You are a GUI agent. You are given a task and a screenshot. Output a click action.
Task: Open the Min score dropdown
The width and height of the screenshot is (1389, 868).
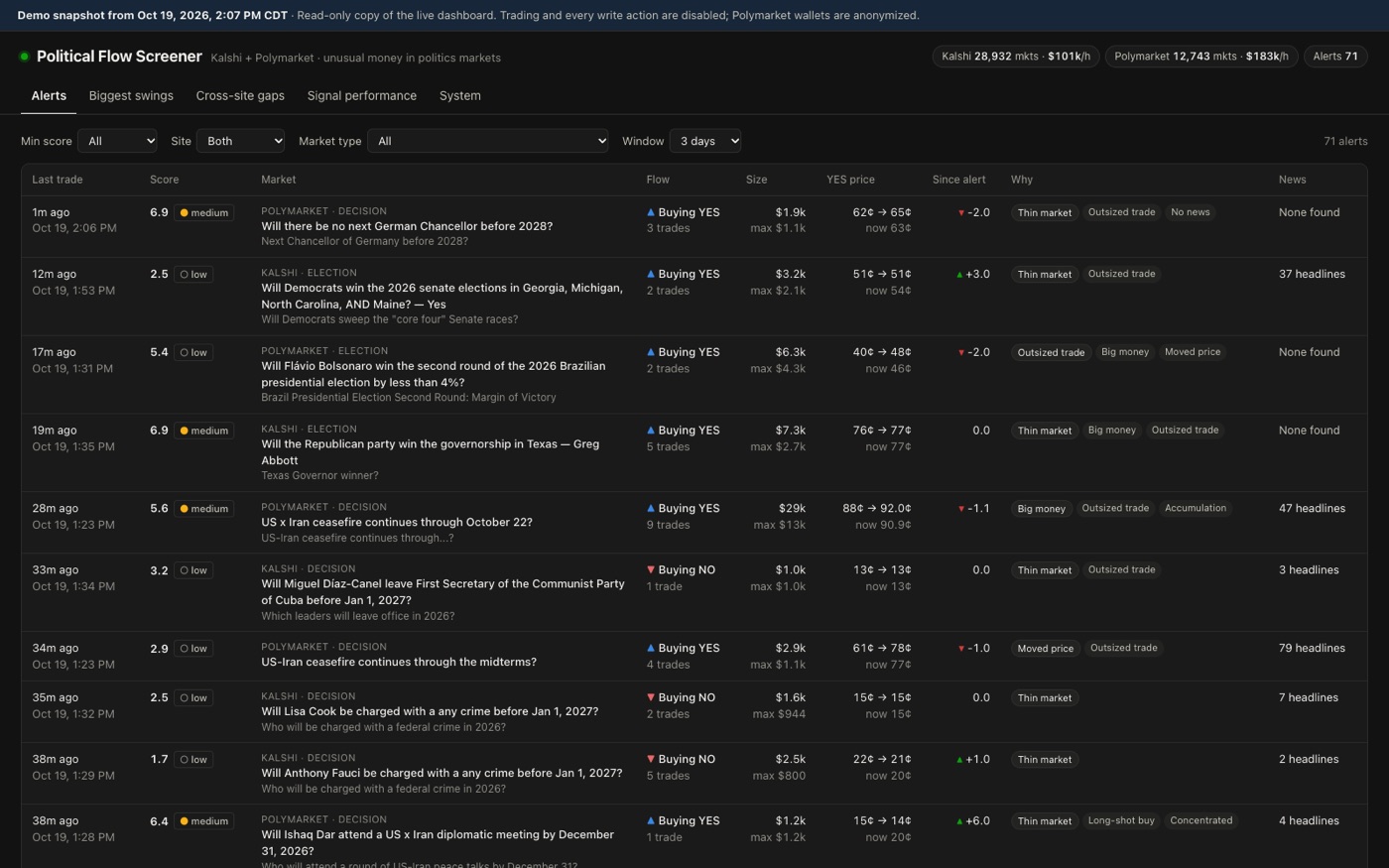[117, 141]
